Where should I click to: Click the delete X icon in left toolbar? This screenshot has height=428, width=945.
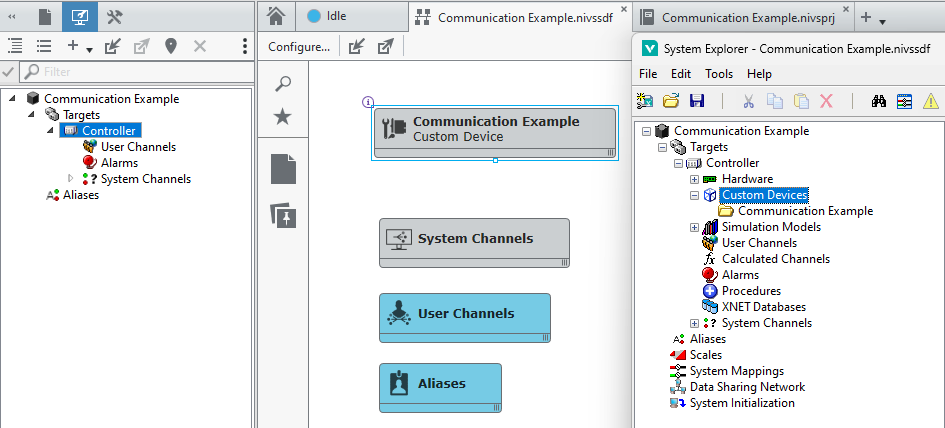(x=200, y=46)
